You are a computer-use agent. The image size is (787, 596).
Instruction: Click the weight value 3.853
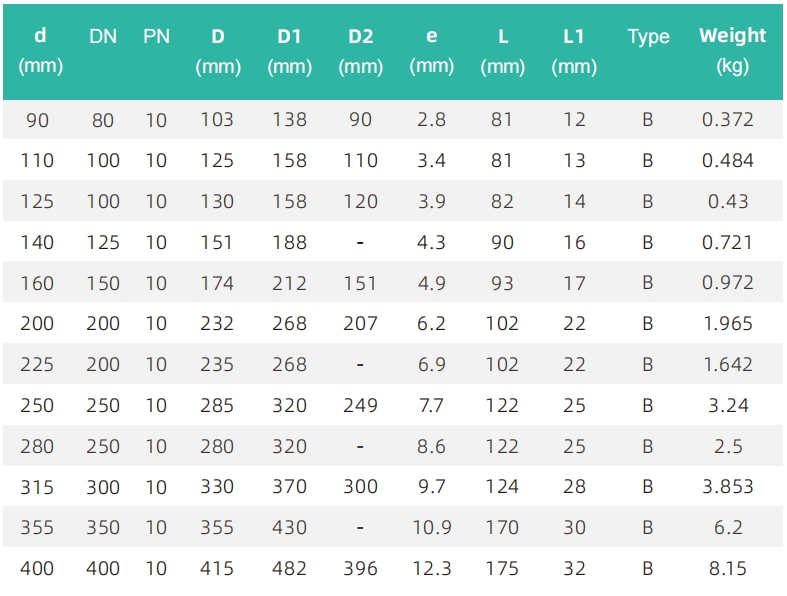728,486
